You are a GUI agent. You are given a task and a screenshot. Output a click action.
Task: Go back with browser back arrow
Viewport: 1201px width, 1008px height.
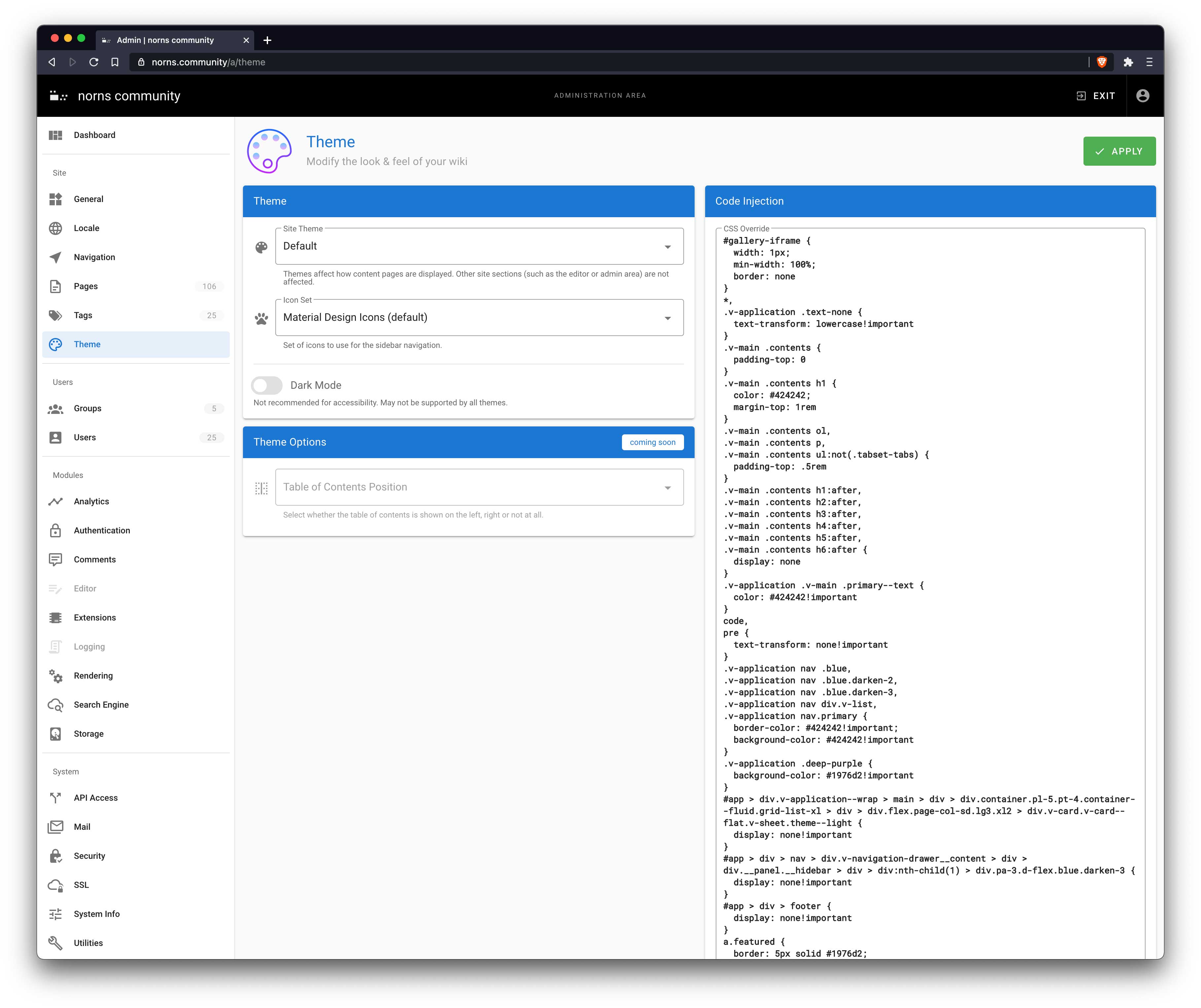(x=51, y=62)
